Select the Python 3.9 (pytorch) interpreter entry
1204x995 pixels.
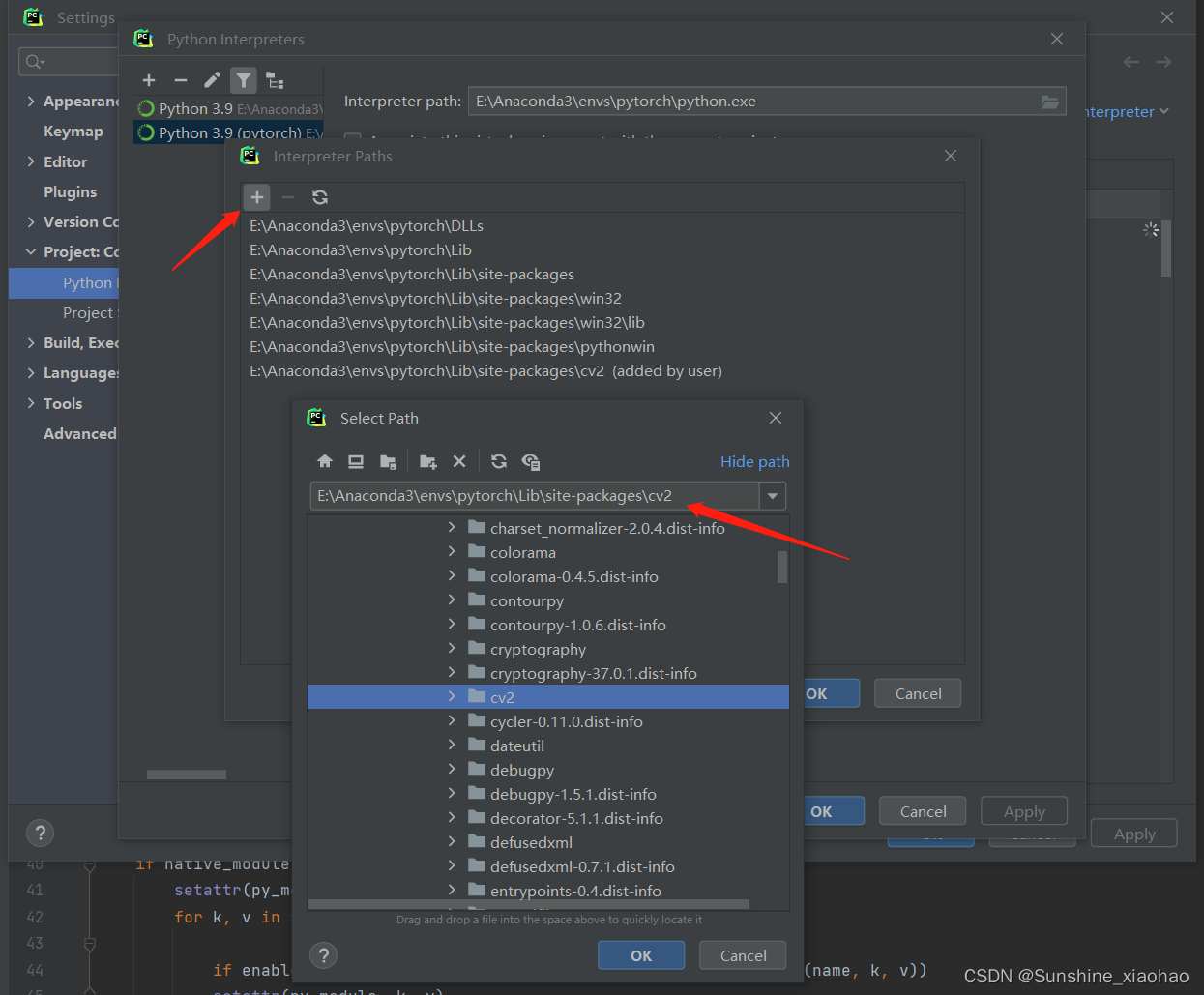coord(229,132)
